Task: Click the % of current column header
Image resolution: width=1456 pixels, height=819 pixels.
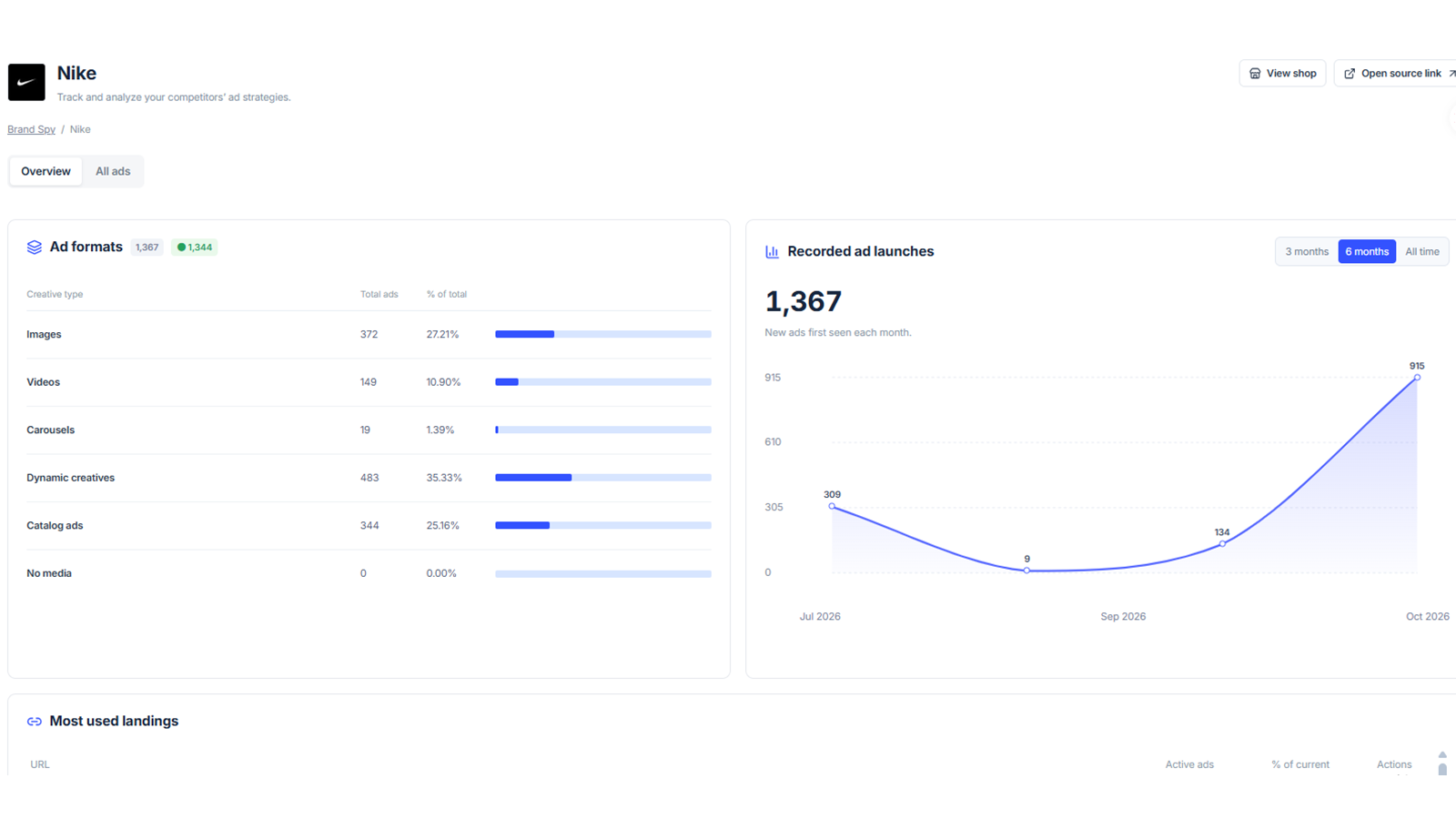Action: tap(1300, 764)
